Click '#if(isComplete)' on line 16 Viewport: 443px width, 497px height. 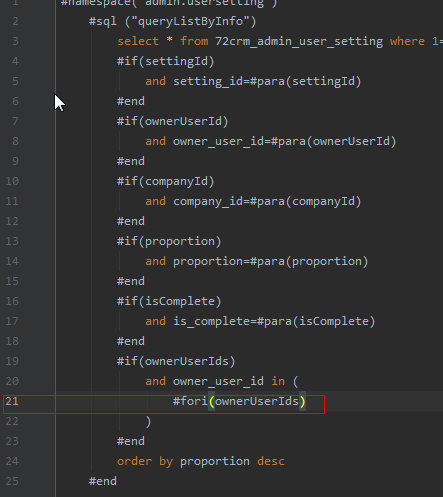pos(169,302)
